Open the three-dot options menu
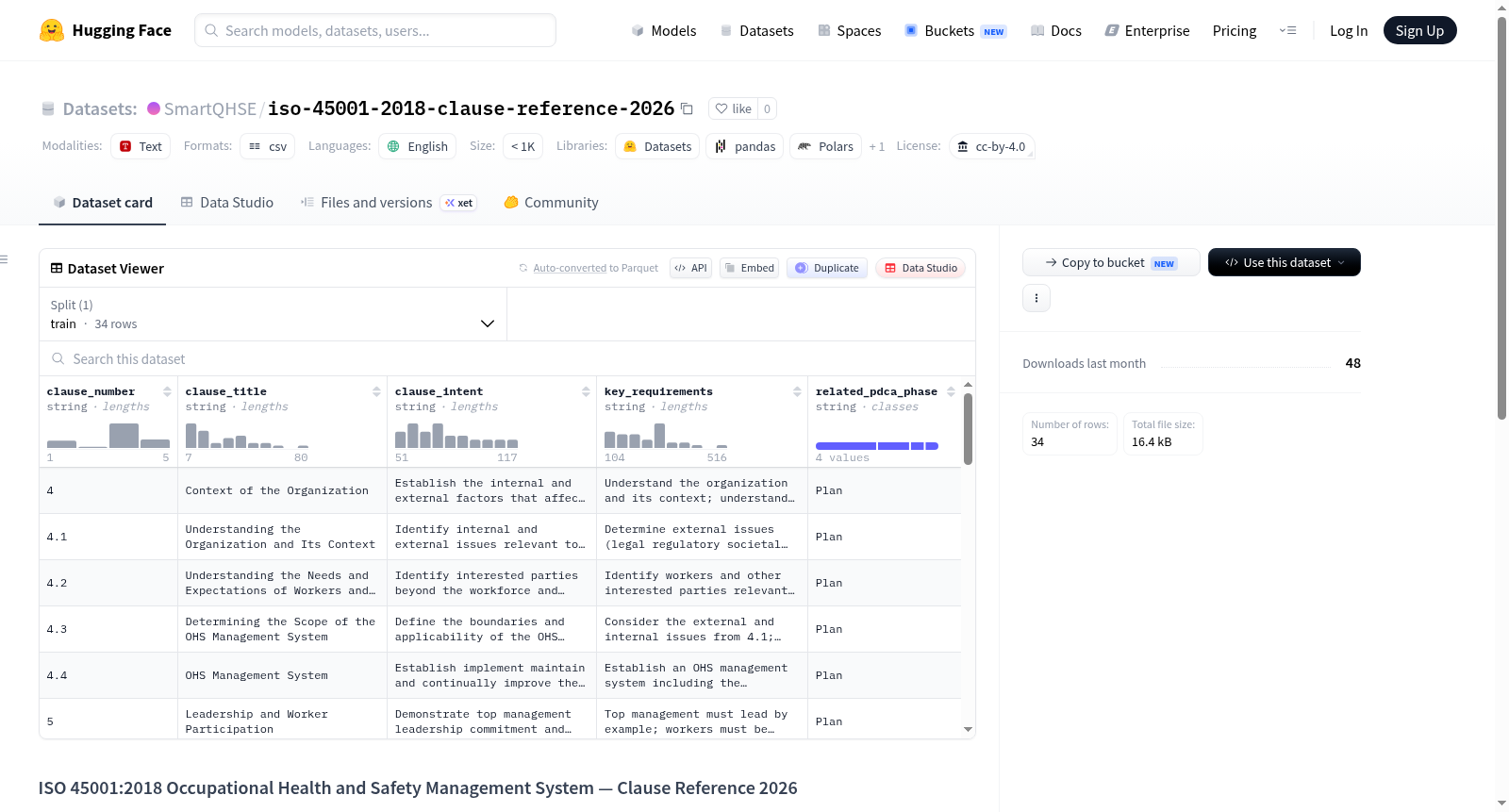The height and width of the screenshot is (812, 1509). pos(1036,298)
